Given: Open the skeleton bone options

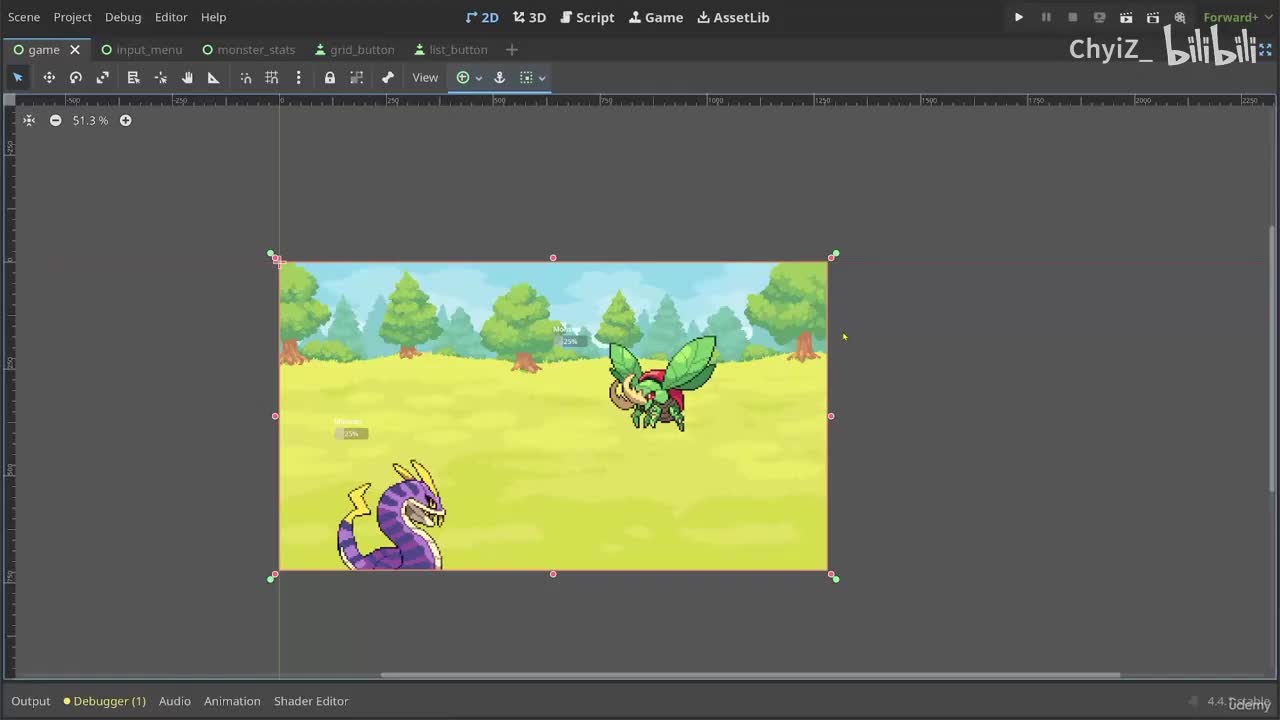Looking at the screenshot, I should (x=388, y=78).
